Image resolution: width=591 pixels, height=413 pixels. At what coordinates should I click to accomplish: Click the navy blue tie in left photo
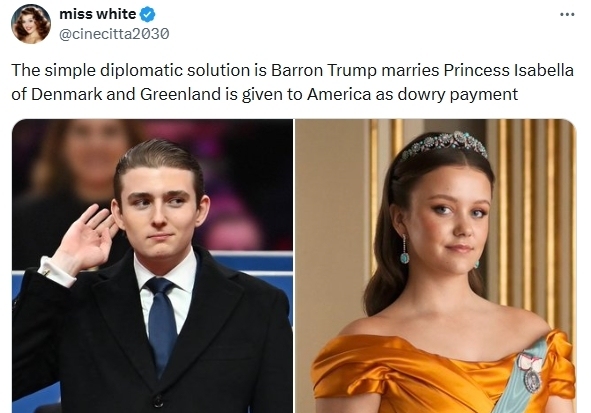coord(162,325)
